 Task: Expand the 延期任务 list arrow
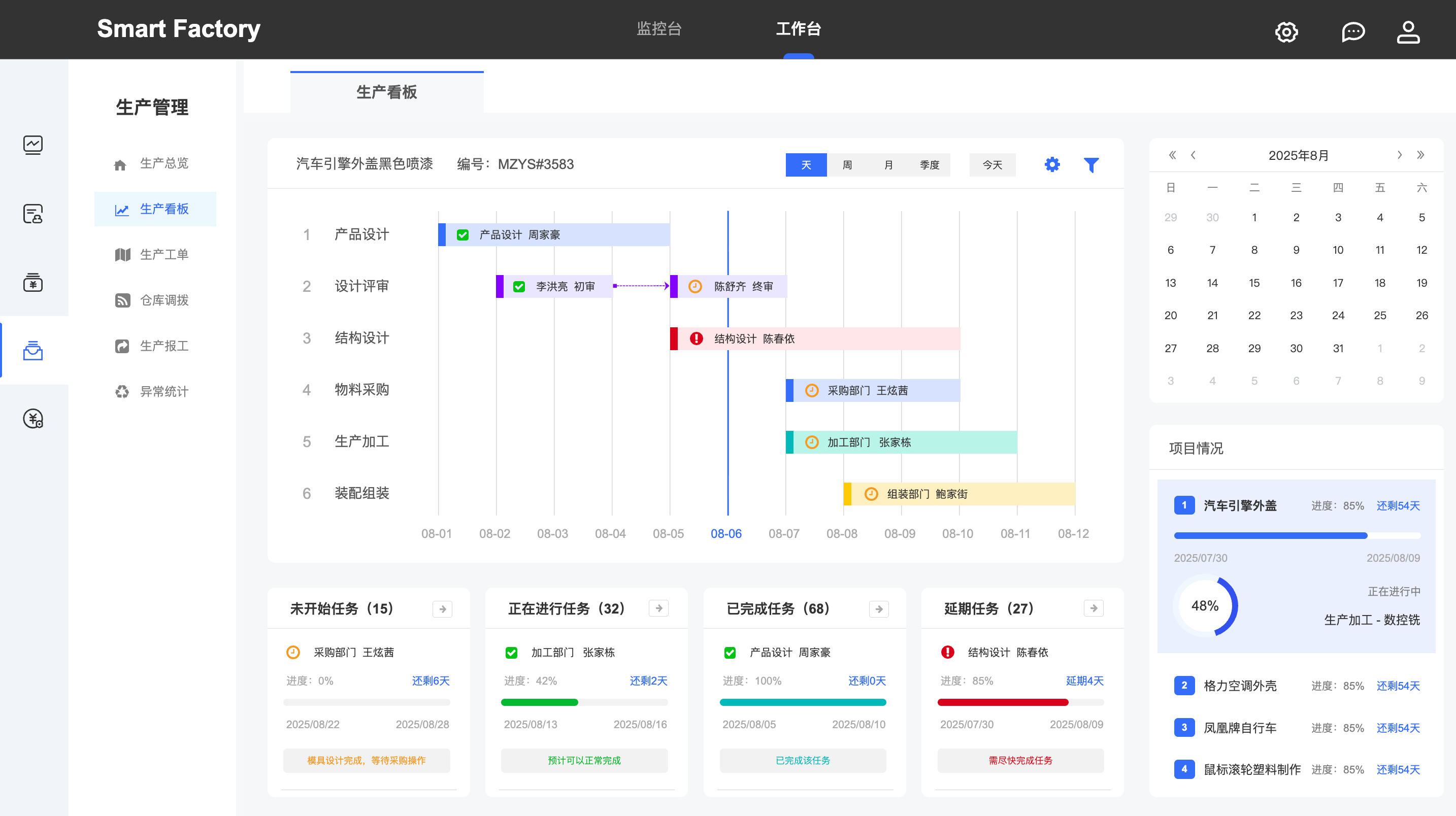click(1093, 608)
